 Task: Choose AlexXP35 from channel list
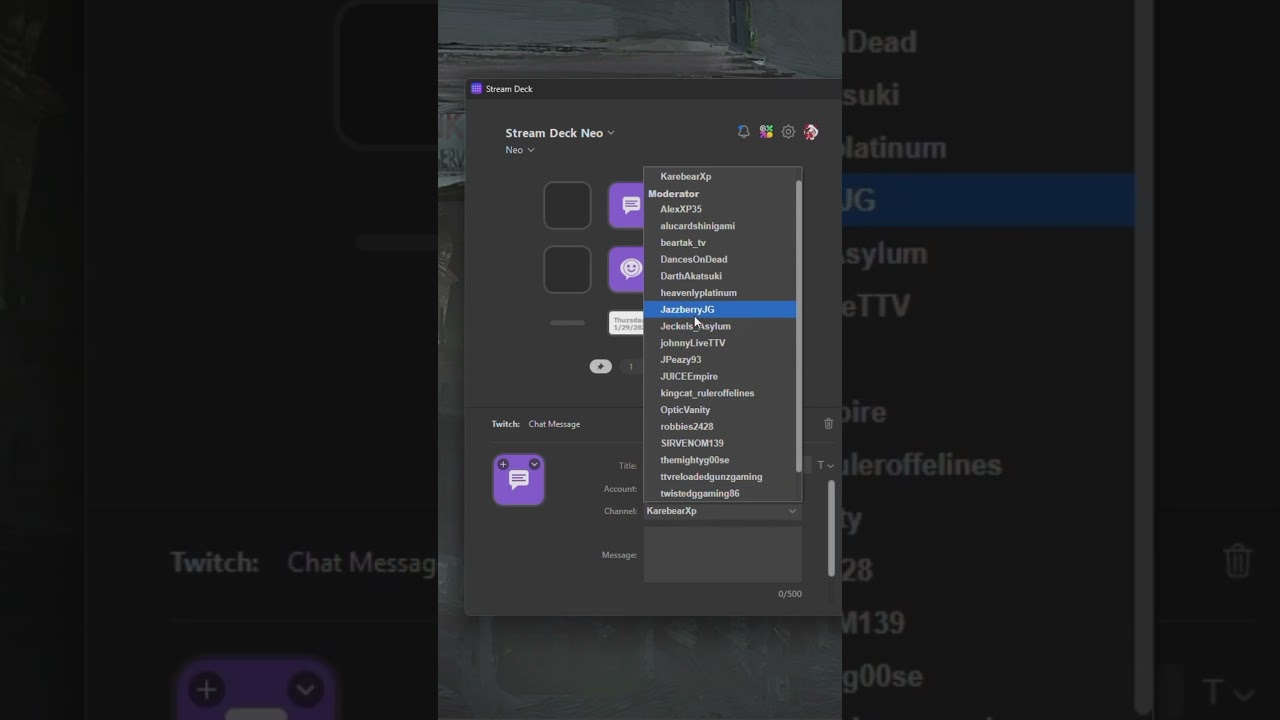click(x=719, y=209)
